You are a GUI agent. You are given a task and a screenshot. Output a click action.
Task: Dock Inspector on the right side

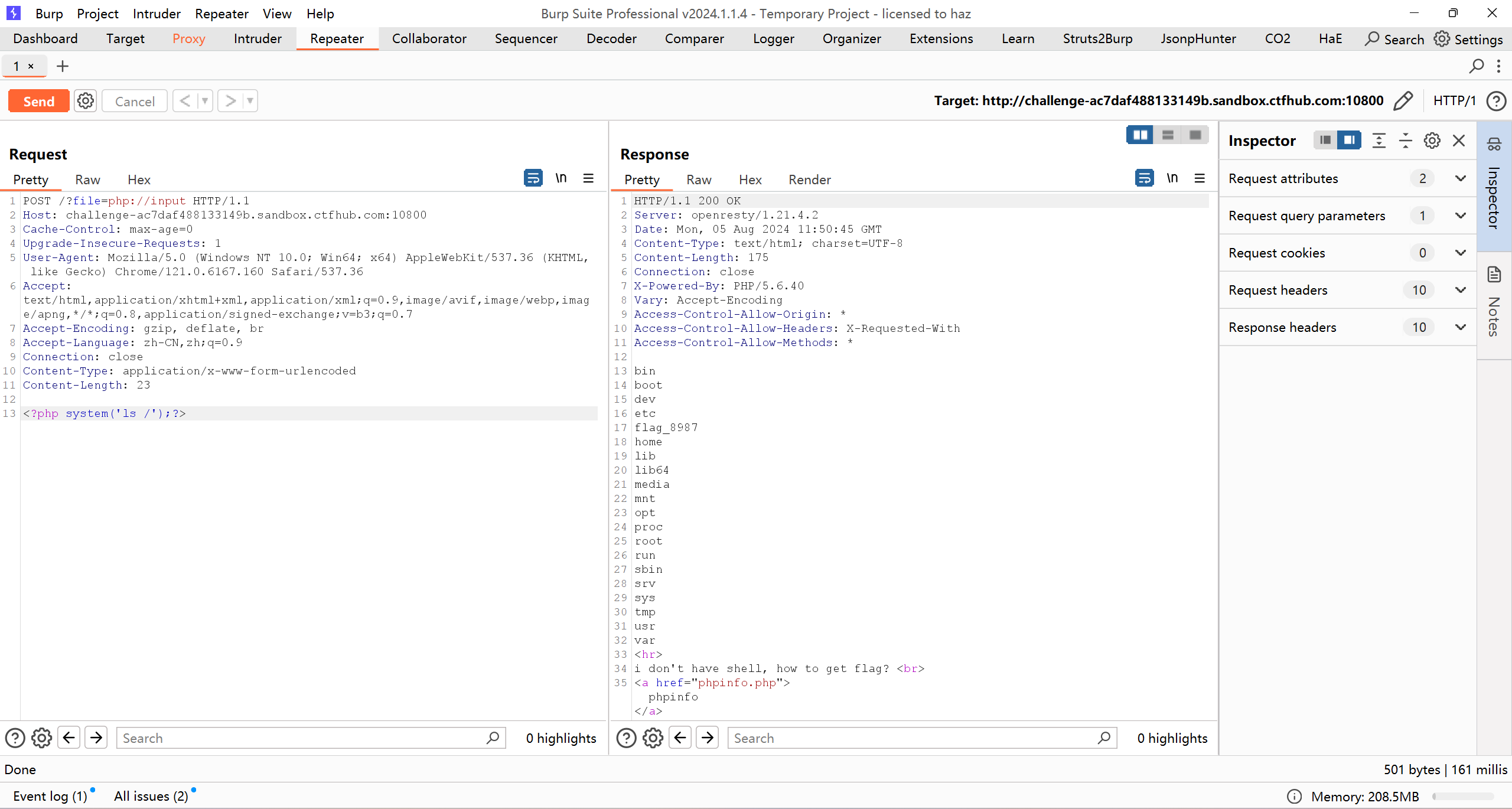[x=1350, y=140]
